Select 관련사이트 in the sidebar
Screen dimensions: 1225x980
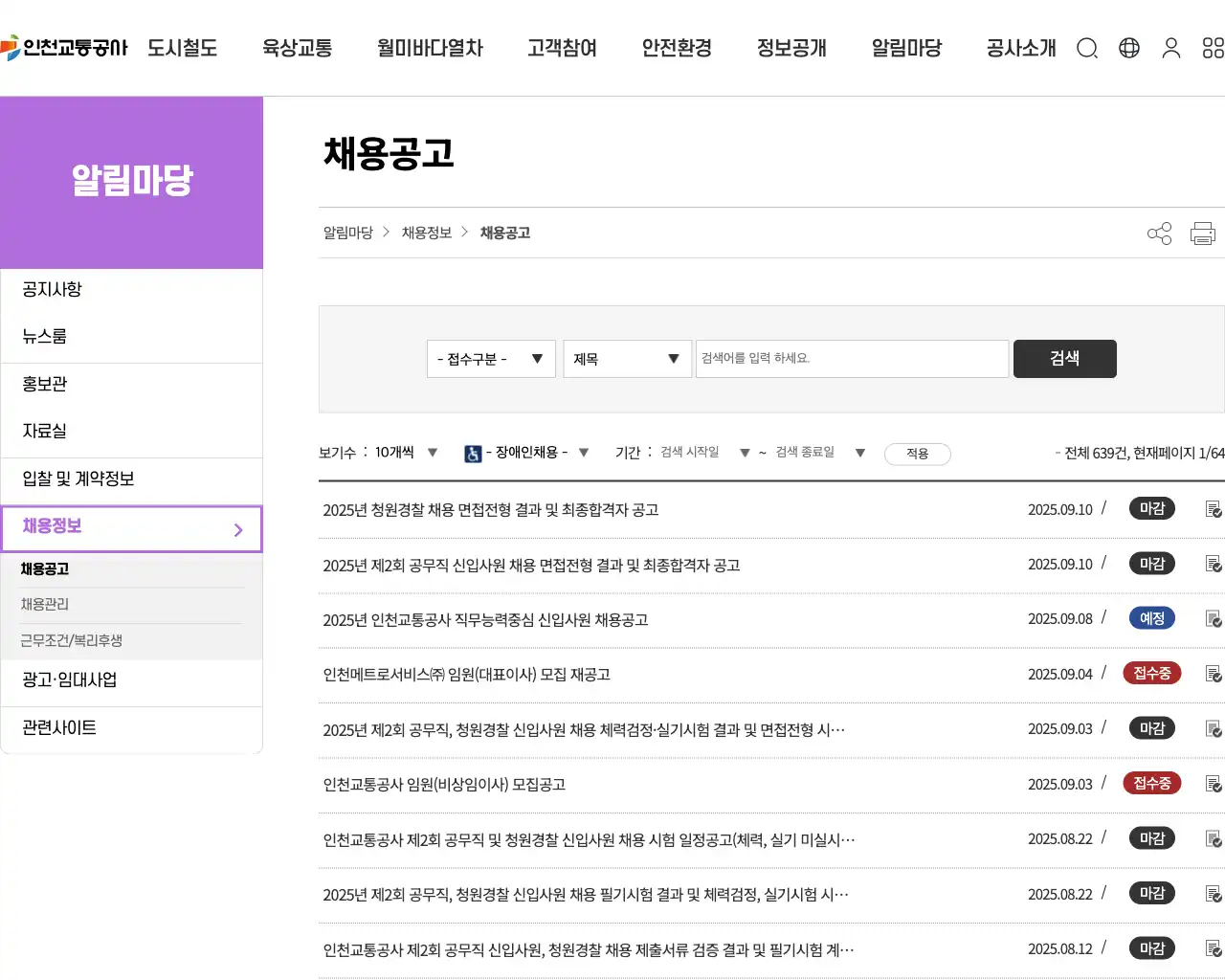(x=131, y=728)
